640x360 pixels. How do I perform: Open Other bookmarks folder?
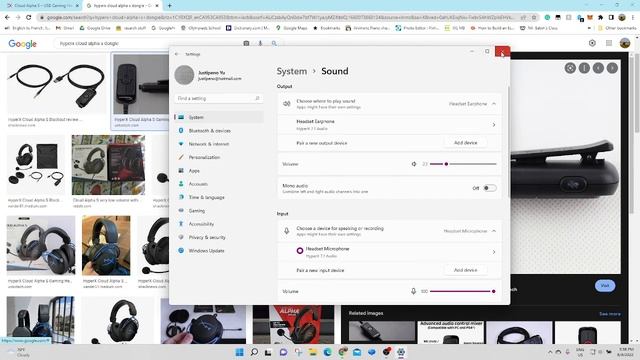[617, 28]
